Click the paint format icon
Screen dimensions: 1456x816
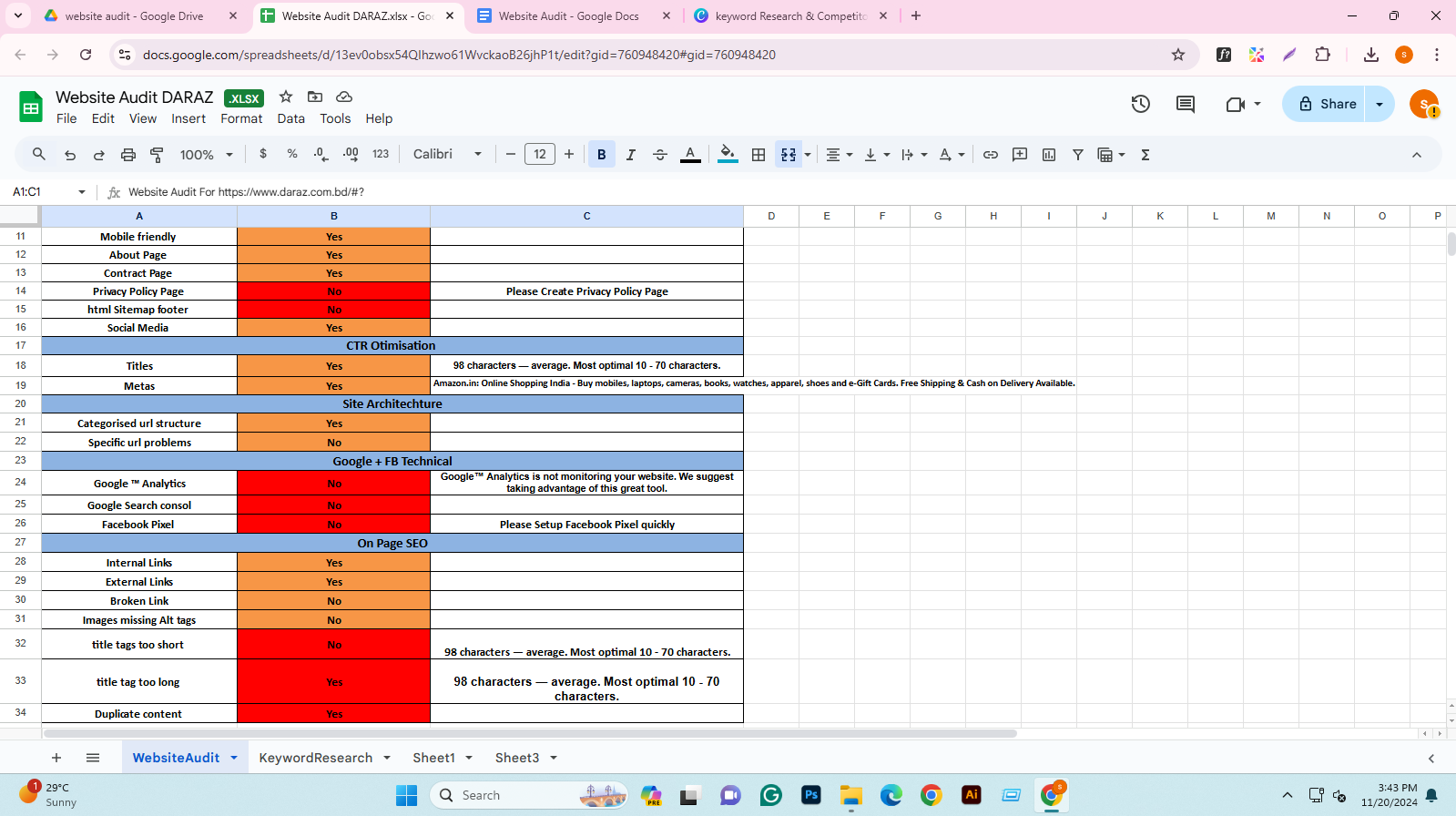pos(157,155)
